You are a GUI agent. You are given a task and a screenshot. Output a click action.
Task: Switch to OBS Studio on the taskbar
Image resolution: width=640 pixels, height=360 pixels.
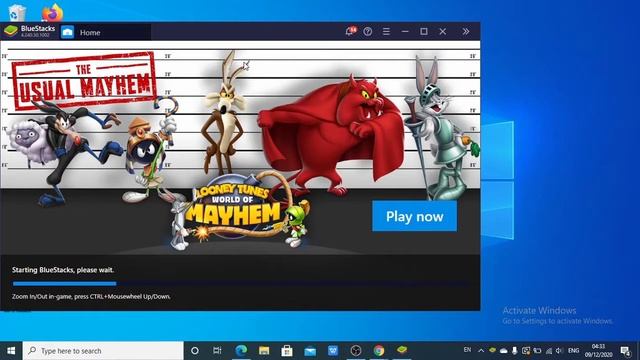(x=356, y=351)
